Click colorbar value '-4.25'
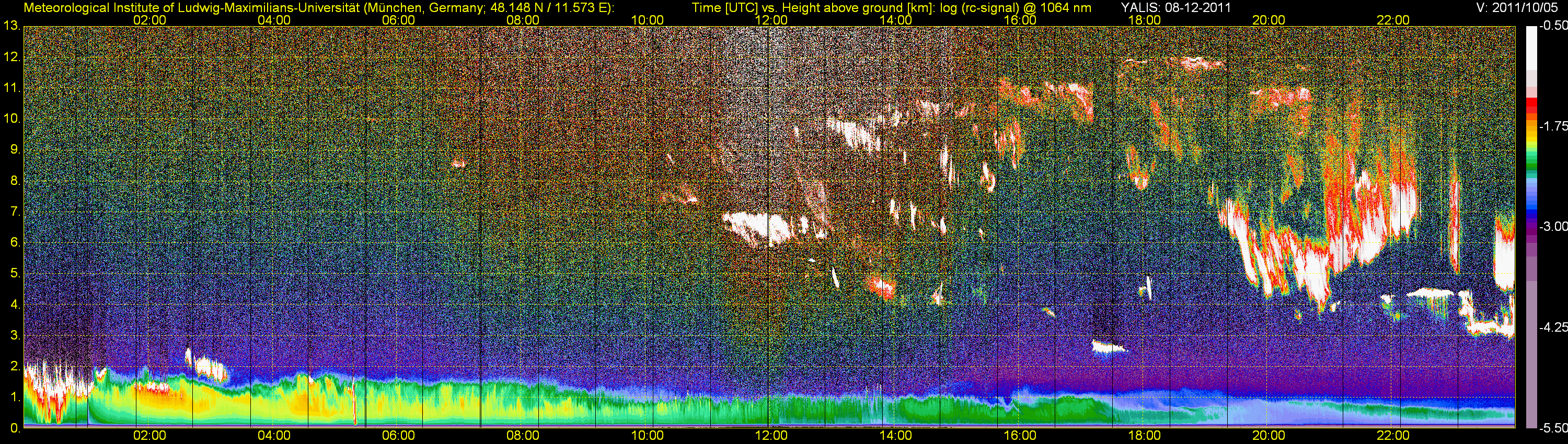Image resolution: width=1568 pixels, height=444 pixels. (1553, 327)
